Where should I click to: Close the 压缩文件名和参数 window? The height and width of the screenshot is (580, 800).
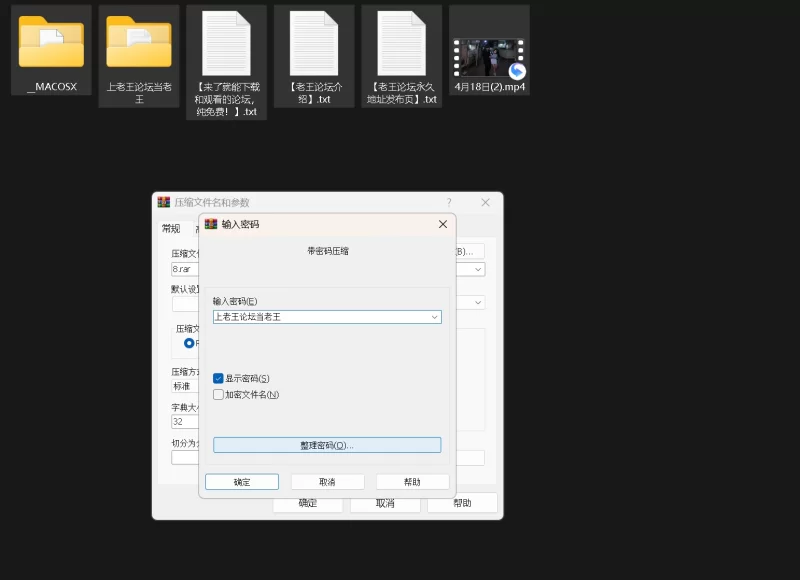[x=485, y=203]
